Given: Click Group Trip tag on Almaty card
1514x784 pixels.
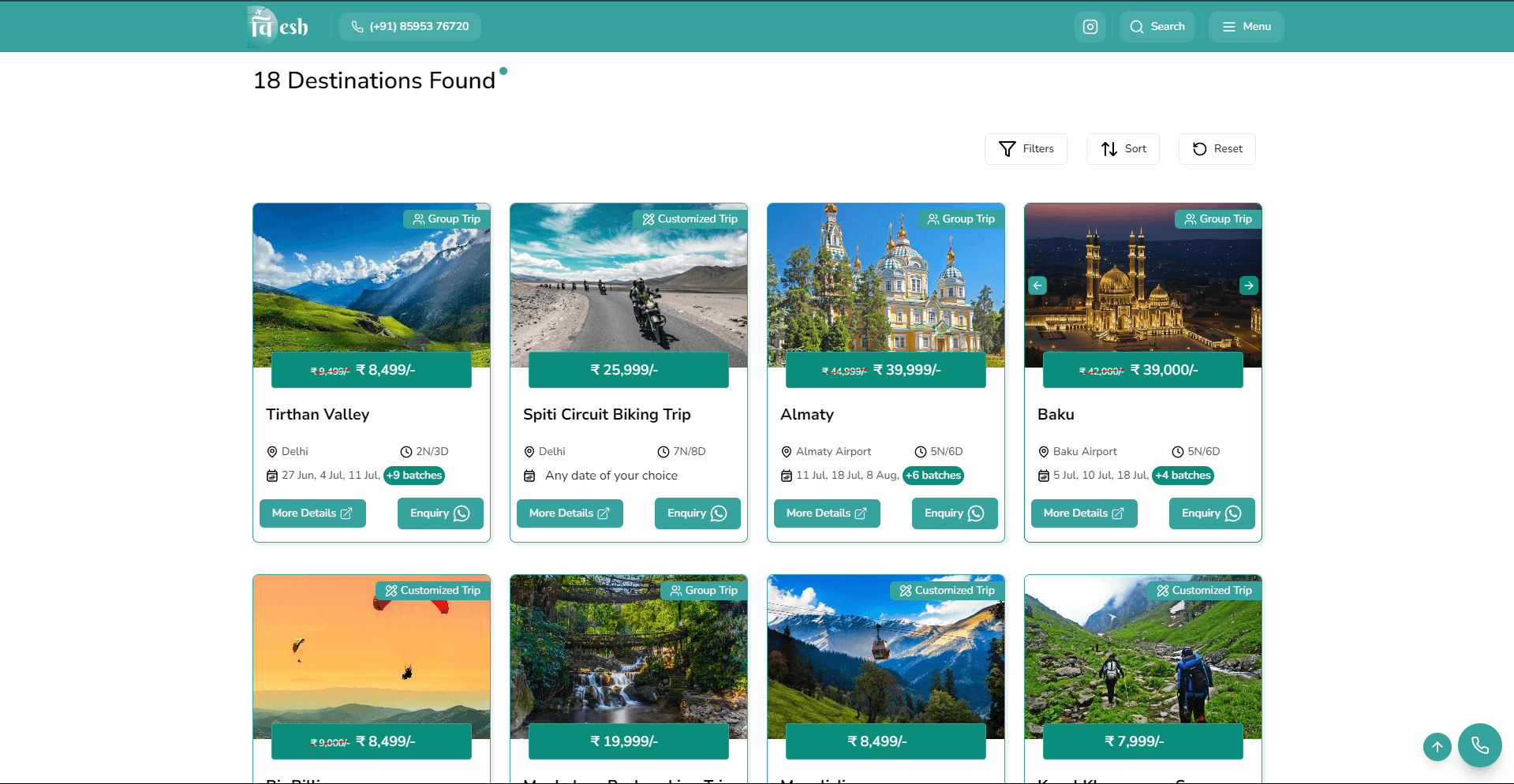Looking at the screenshot, I should click(x=961, y=219).
